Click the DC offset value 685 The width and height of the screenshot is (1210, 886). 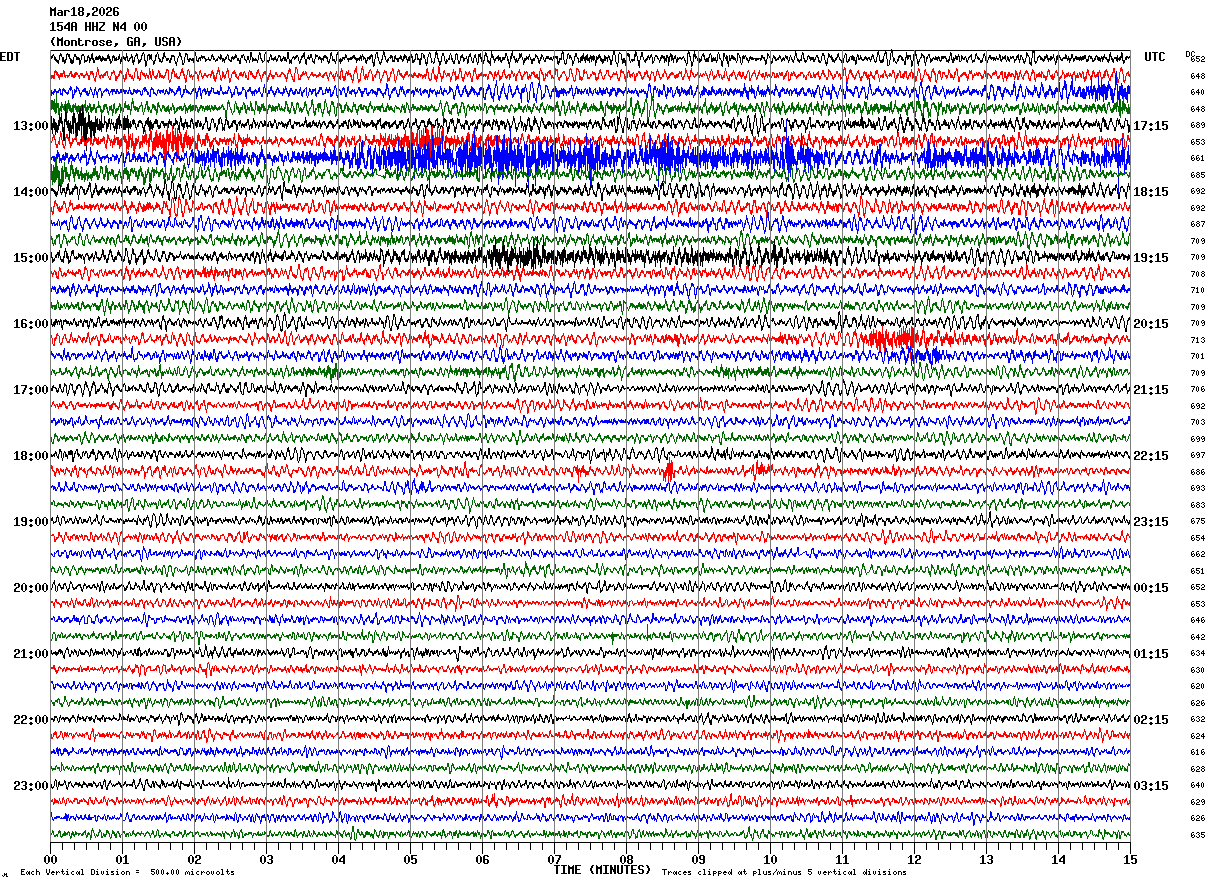click(1197, 175)
